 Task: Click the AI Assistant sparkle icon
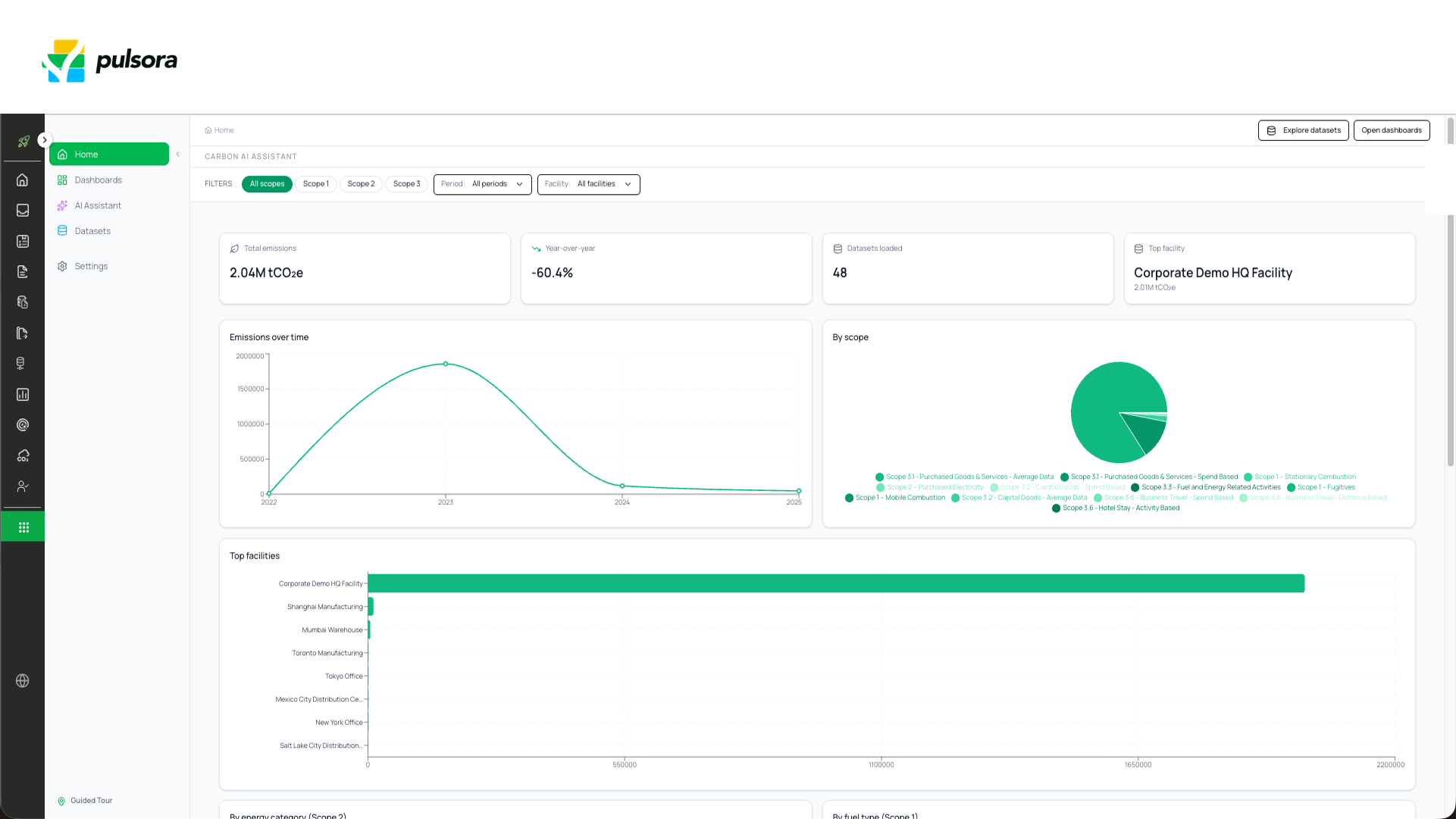pyautogui.click(x=62, y=205)
